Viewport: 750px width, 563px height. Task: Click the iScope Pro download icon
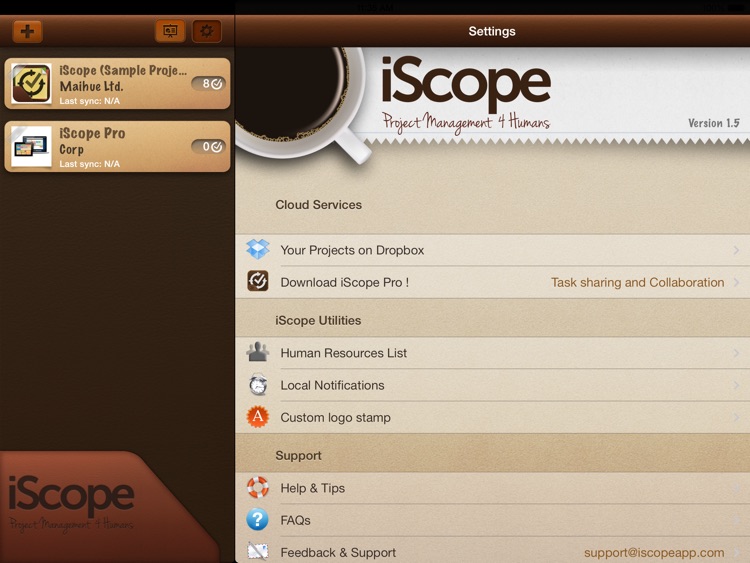pos(258,281)
